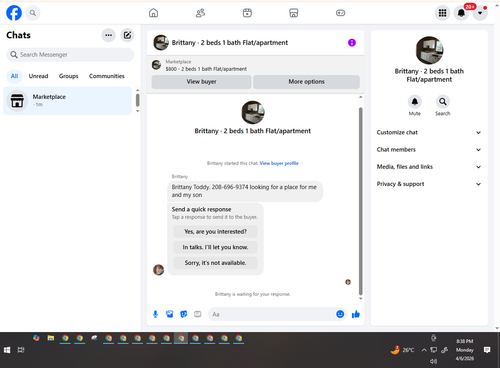Click the large apartment thumbnail in info panel

tap(429, 50)
